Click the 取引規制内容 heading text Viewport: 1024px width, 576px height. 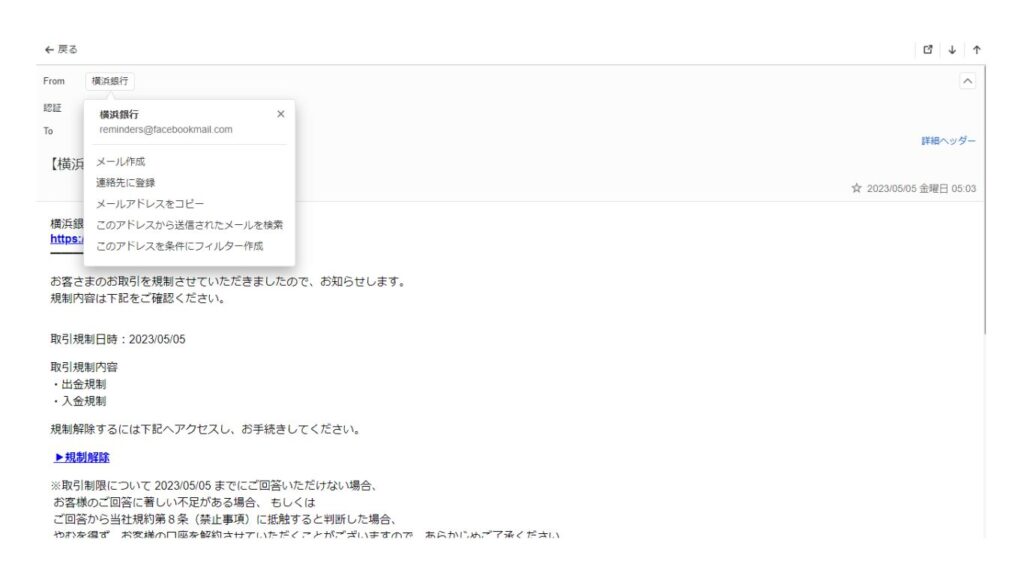pyautogui.click(x=84, y=367)
